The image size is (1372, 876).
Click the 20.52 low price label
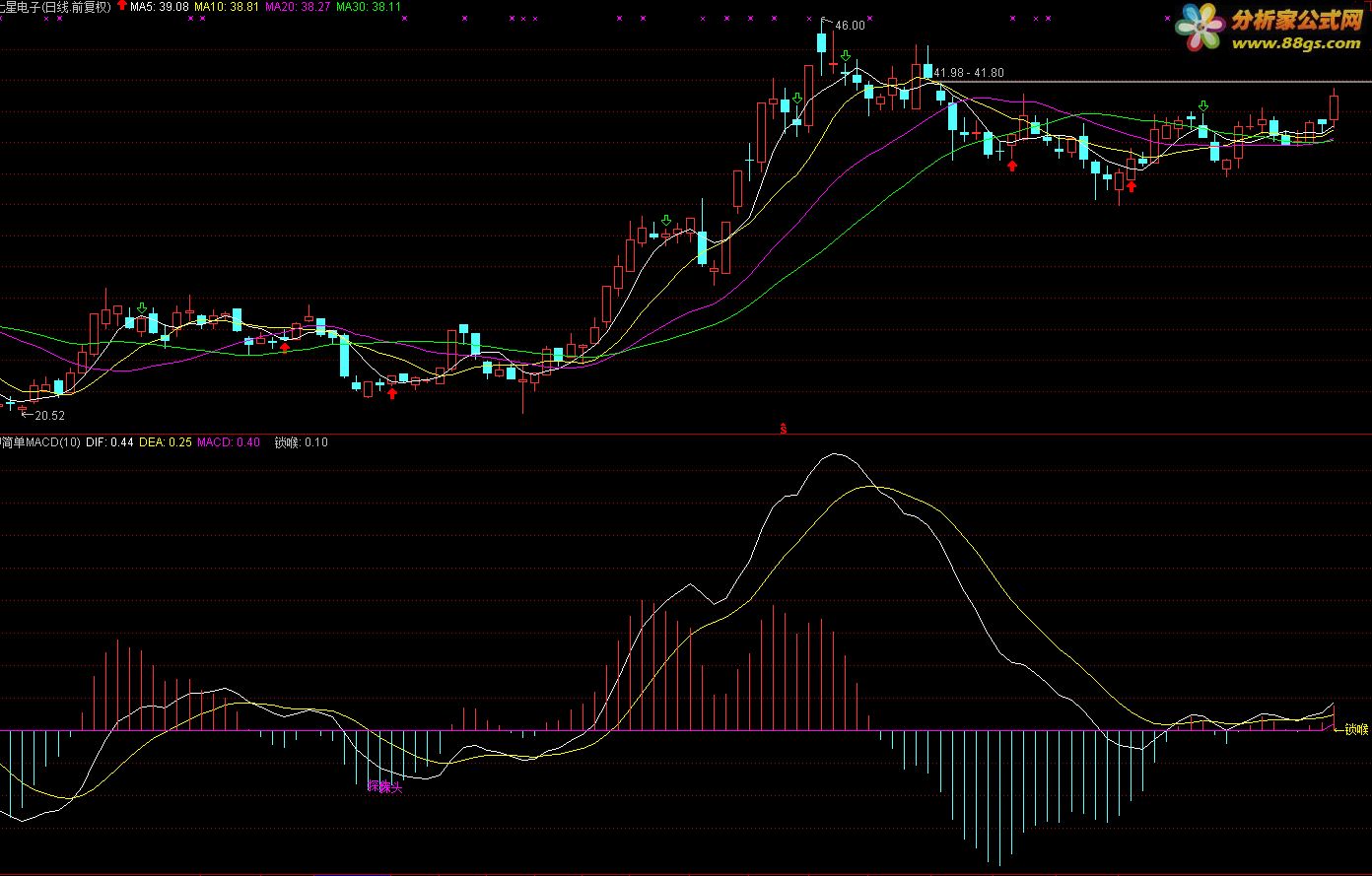(49, 416)
